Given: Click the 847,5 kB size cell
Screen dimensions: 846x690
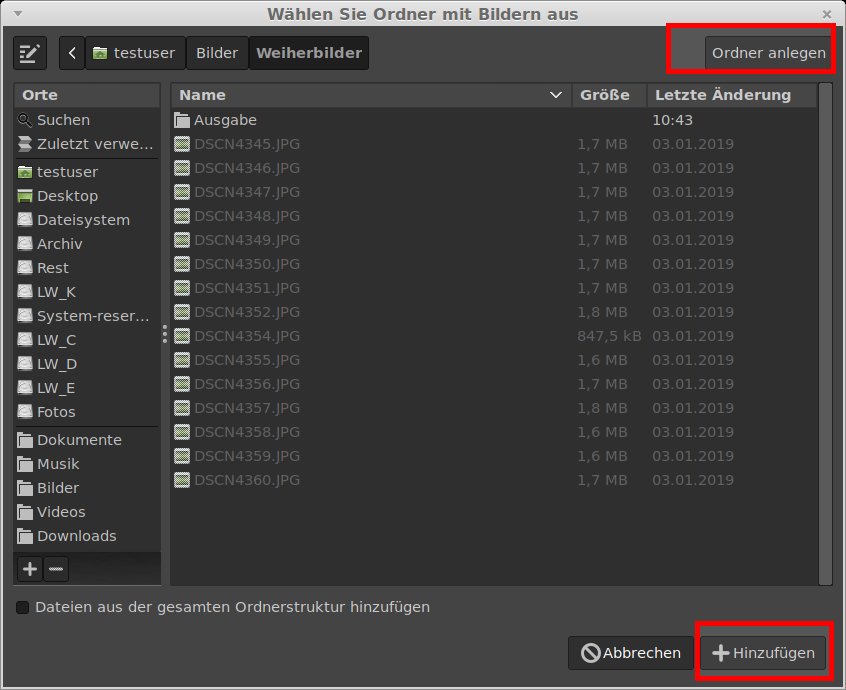Looking at the screenshot, I should pyautogui.click(x=609, y=336).
